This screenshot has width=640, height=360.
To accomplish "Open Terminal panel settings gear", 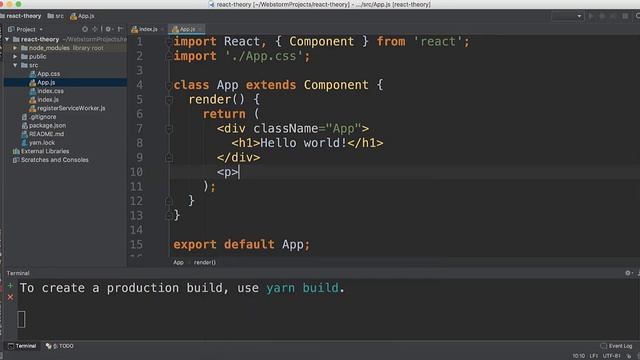I will 628,273.
